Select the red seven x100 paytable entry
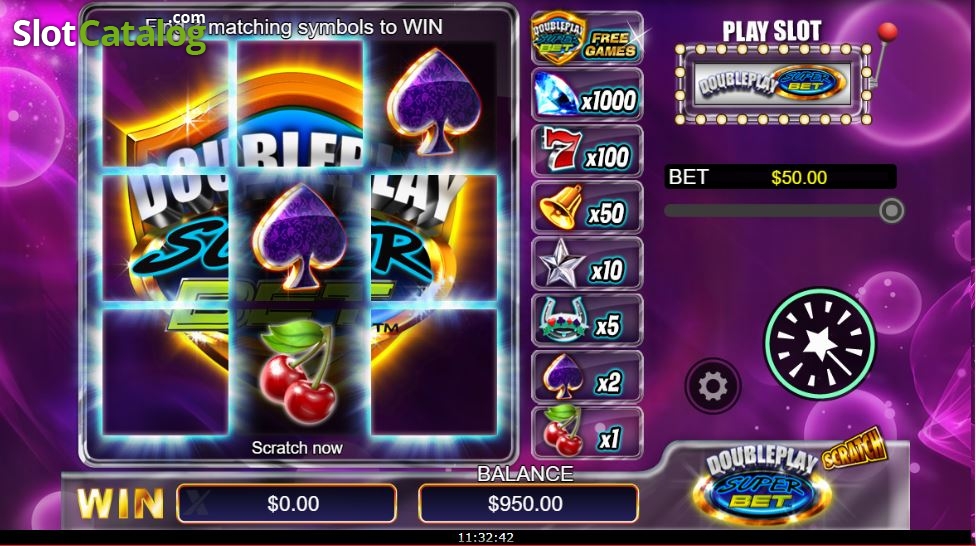 coord(587,151)
